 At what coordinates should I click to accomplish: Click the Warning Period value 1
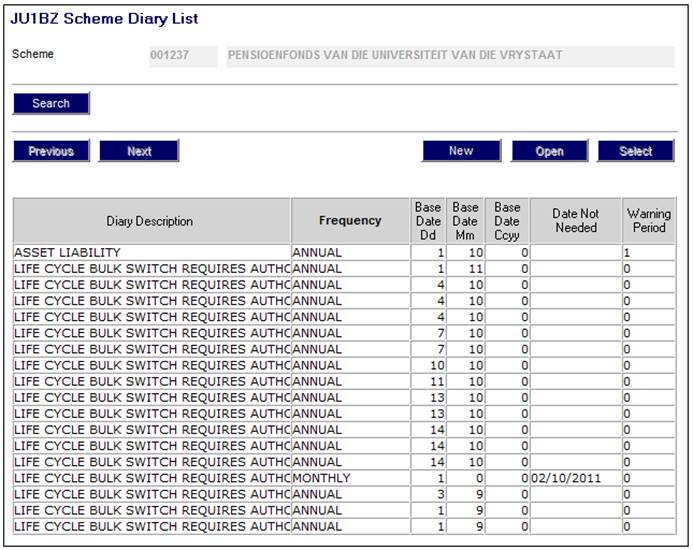[649, 252]
